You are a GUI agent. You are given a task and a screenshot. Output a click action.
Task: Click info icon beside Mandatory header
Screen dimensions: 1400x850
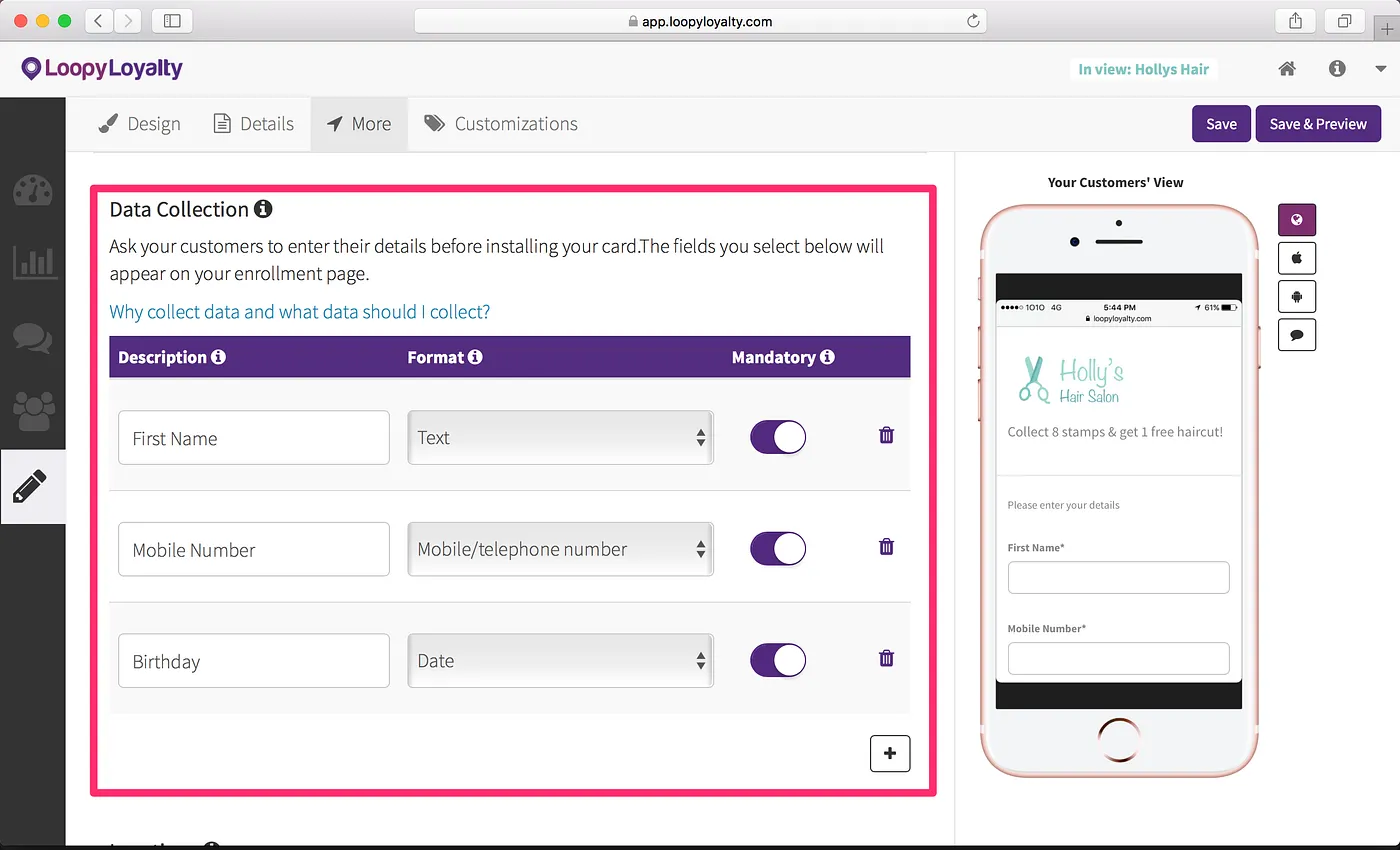(x=827, y=357)
